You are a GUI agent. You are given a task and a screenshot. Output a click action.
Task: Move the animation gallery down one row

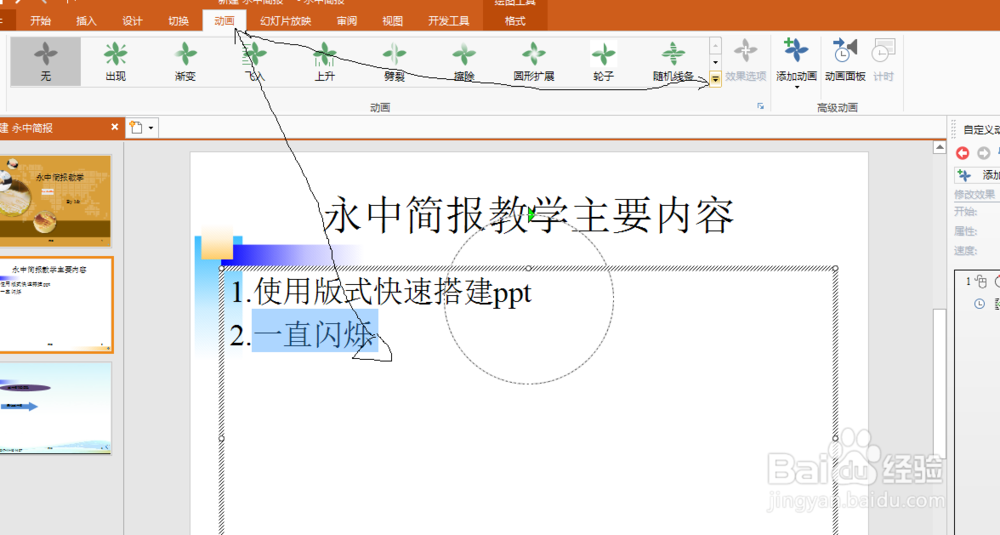click(715, 62)
